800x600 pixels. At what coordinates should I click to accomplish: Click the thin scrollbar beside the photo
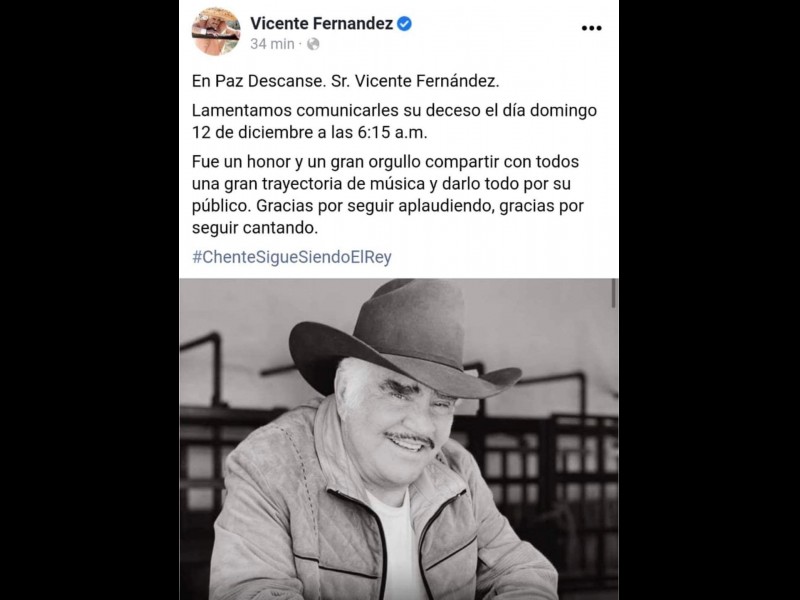click(614, 293)
